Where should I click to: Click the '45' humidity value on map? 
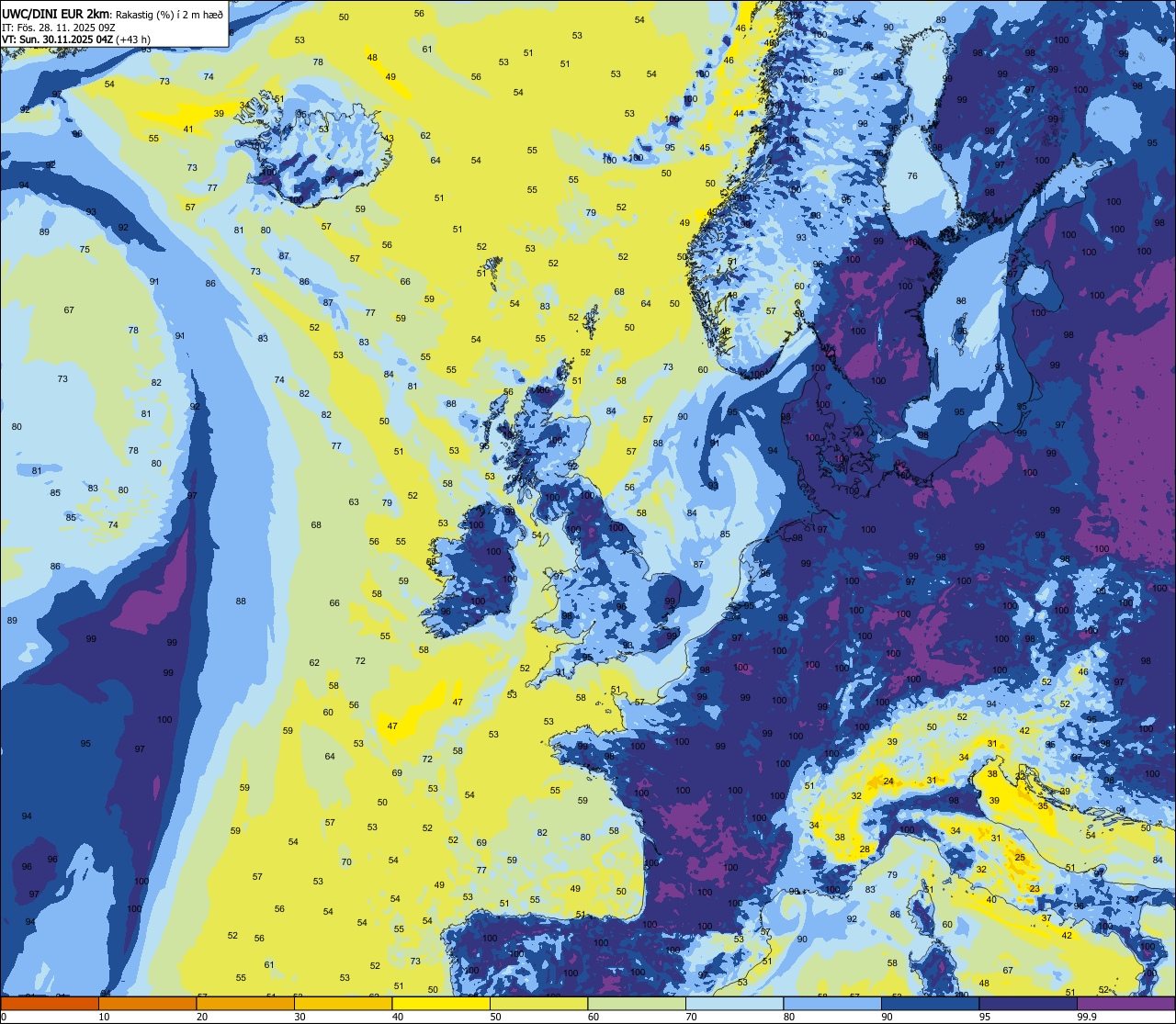click(x=705, y=148)
